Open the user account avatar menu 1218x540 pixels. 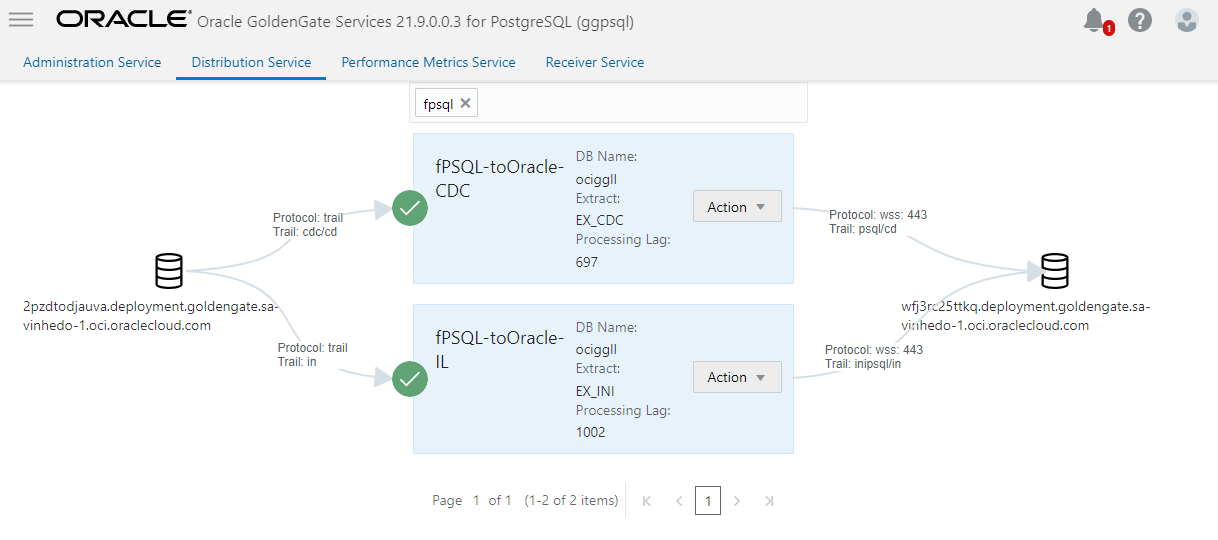(1187, 20)
